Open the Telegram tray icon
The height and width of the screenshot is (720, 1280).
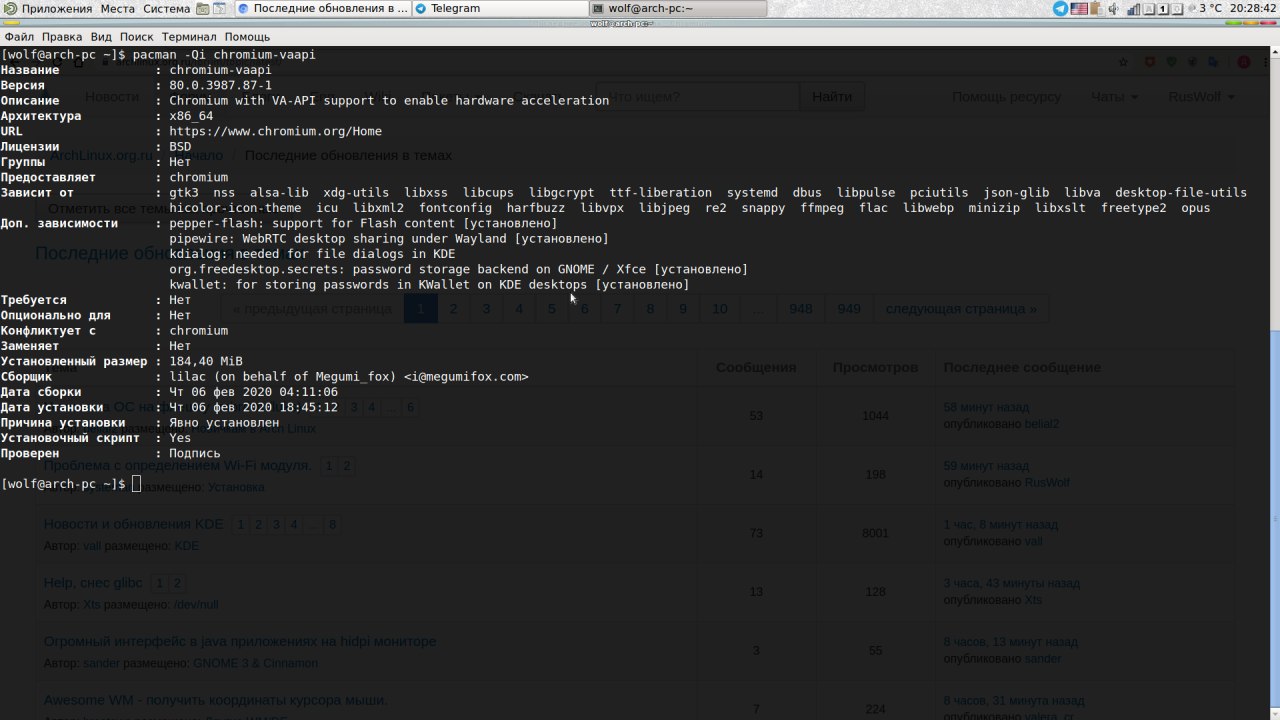click(x=1060, y=8)
